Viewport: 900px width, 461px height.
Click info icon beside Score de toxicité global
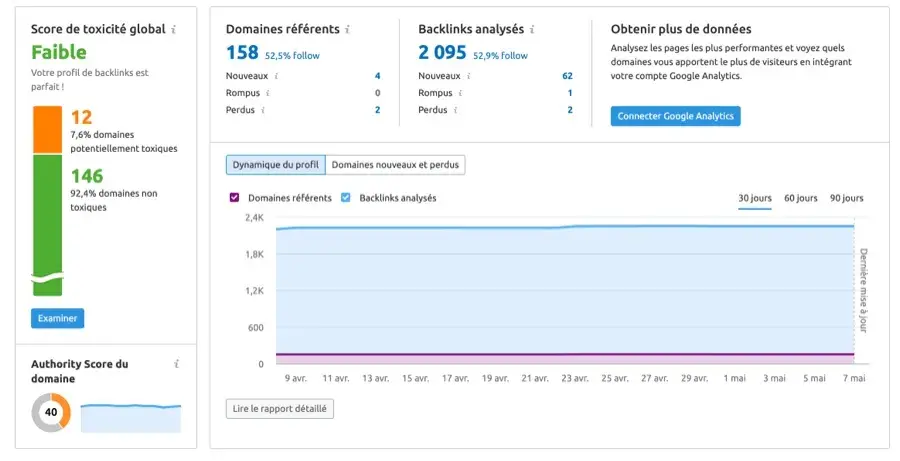173,30
